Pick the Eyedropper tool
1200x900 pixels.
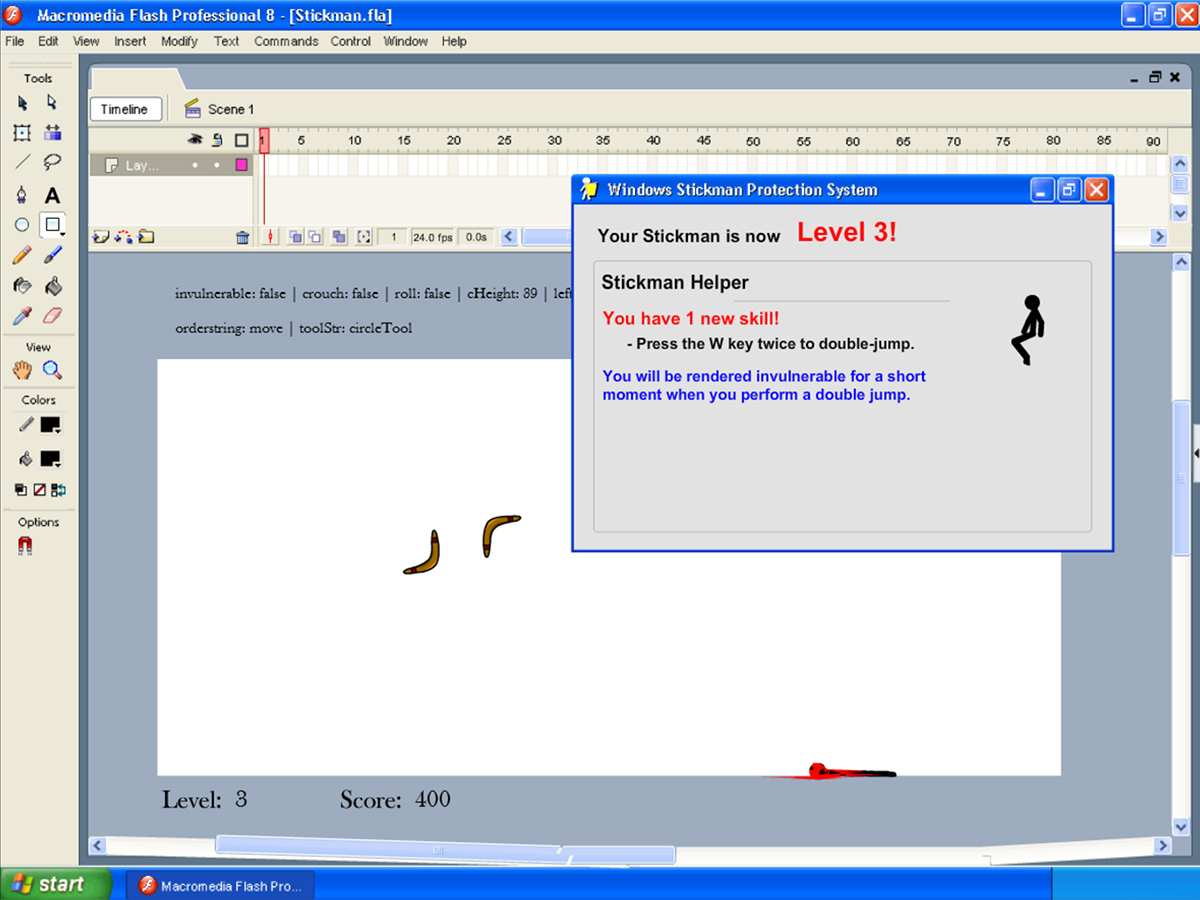tap(22, 316)
